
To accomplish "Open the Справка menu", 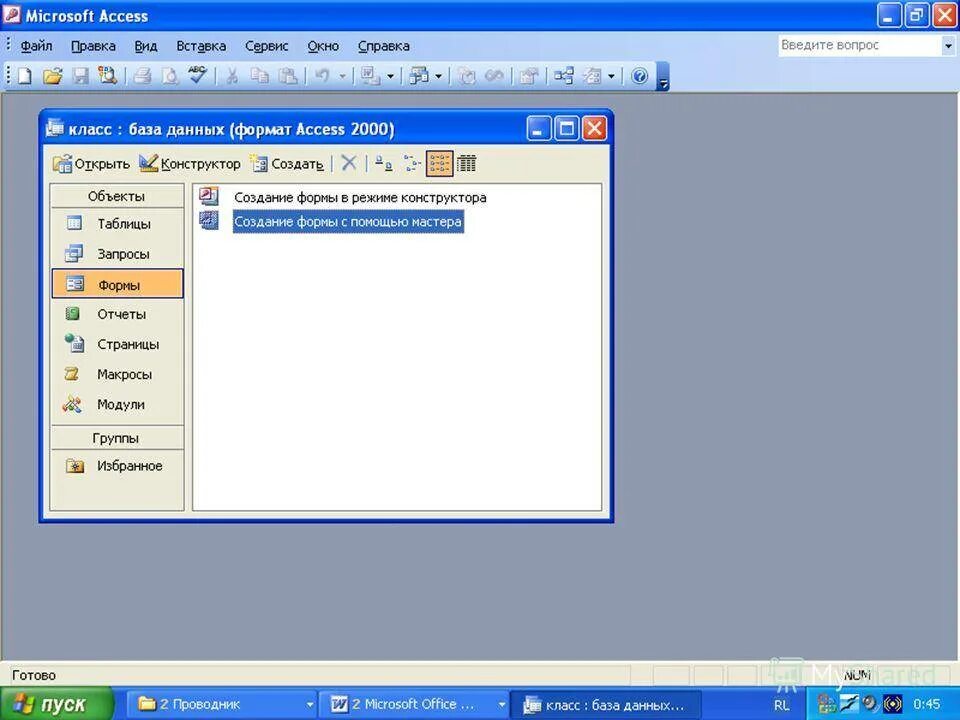I will (383, 46).
